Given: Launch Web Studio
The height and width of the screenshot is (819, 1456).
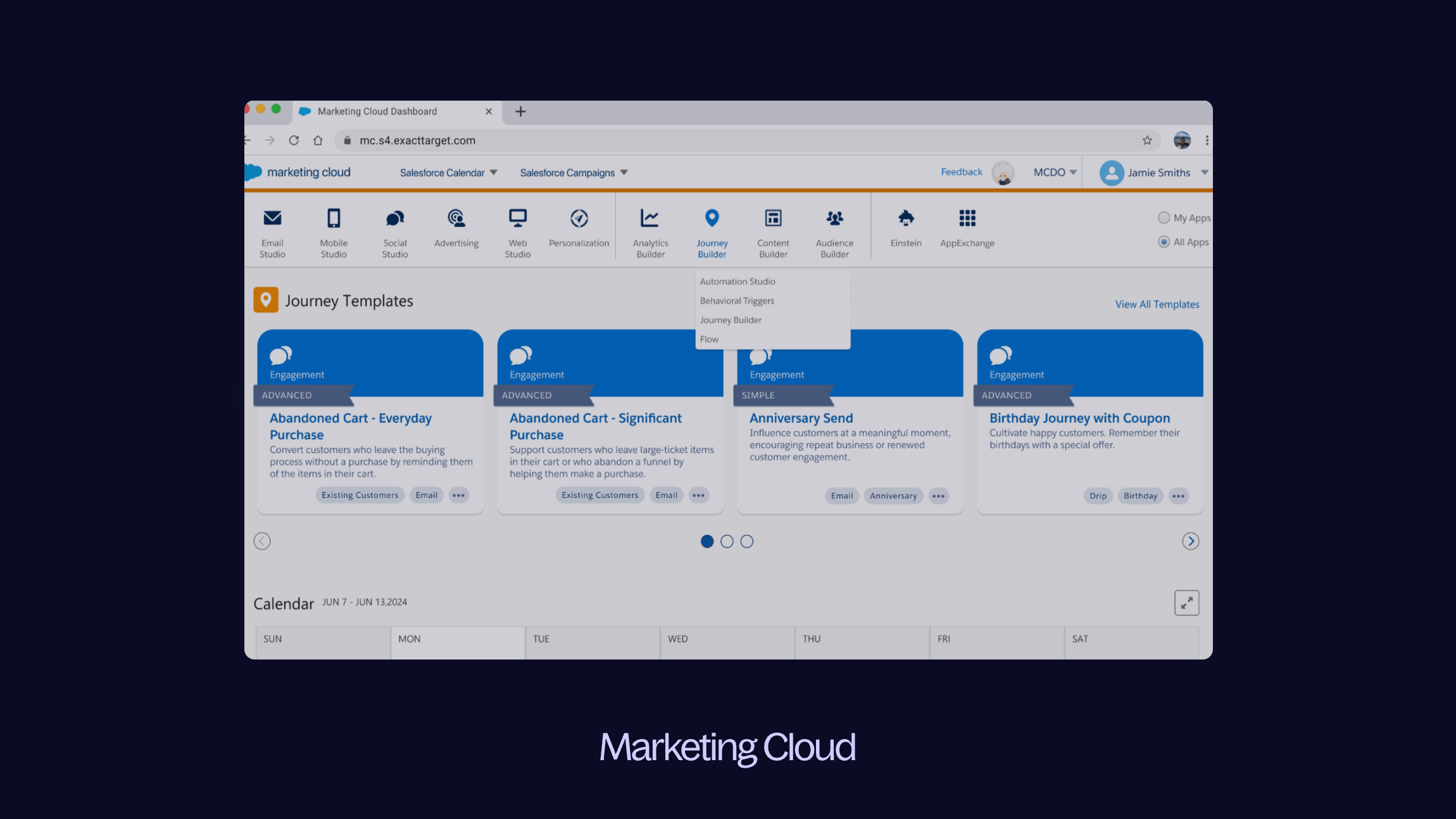Looking at the screenshot, I should (x=517, y=232).
